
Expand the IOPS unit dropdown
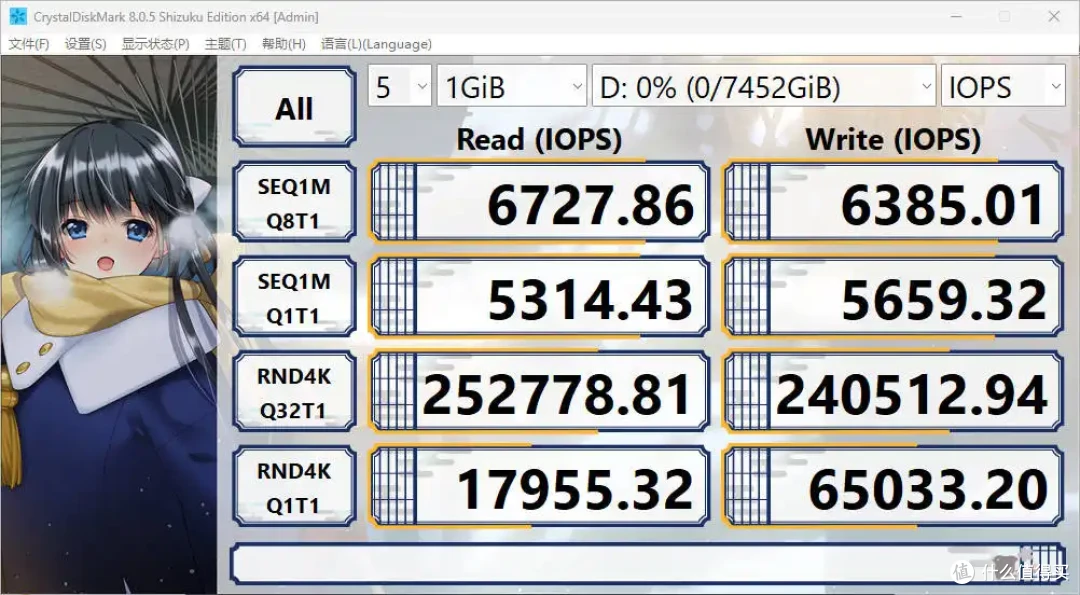1003,87
